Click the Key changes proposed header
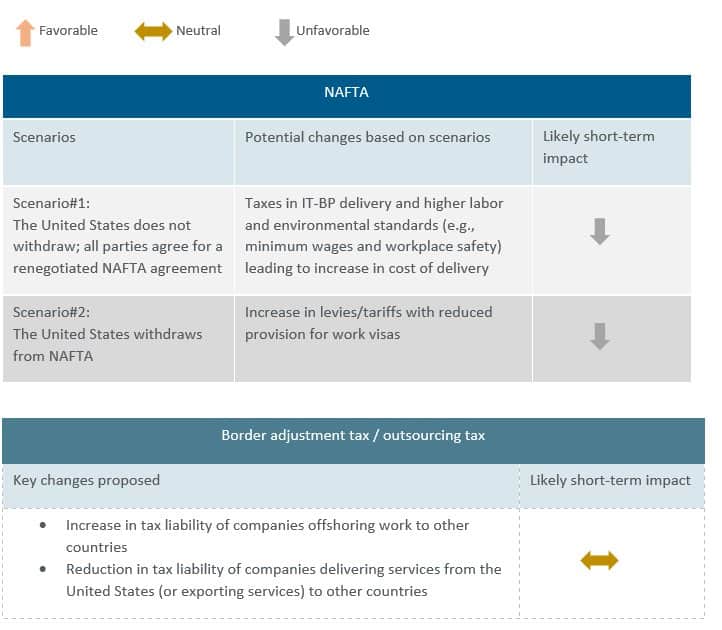The width and height of the screenshot is (722, 630). click(86, 480)
